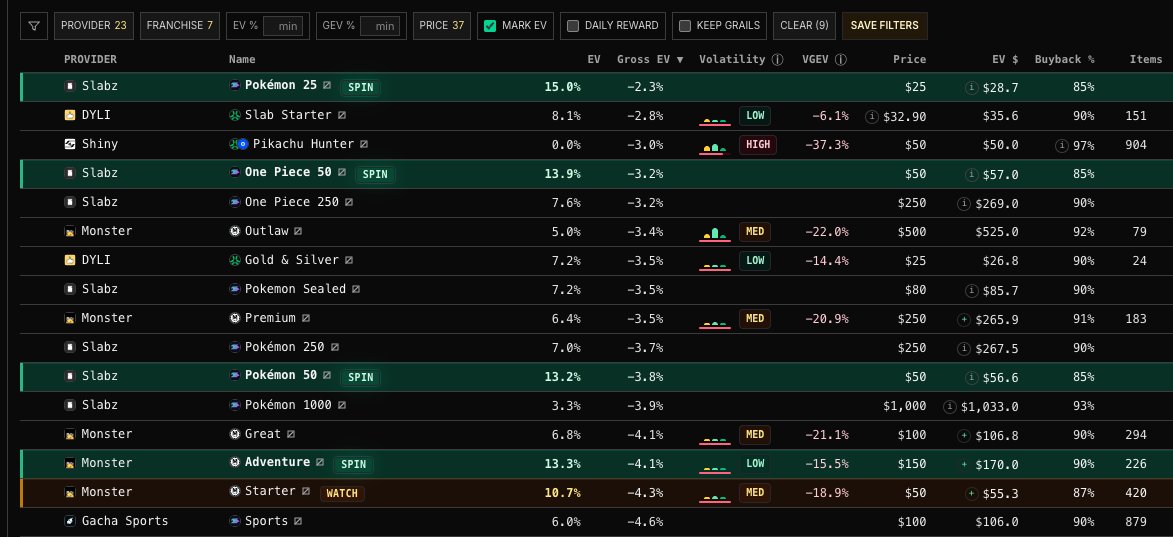Open the FRANCHISE 7 filter
This screenshot has width=1173, height=537.
[180, 25]
